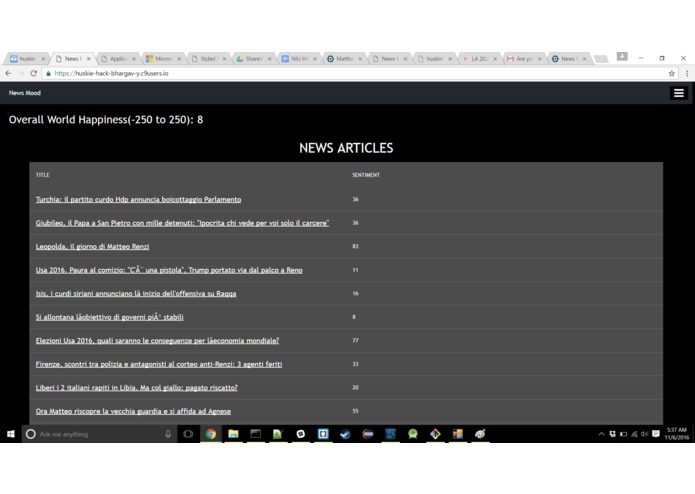Open a new tab with the new-tab button
This screenshot has width=695, height=494.
tap(601, 59)
